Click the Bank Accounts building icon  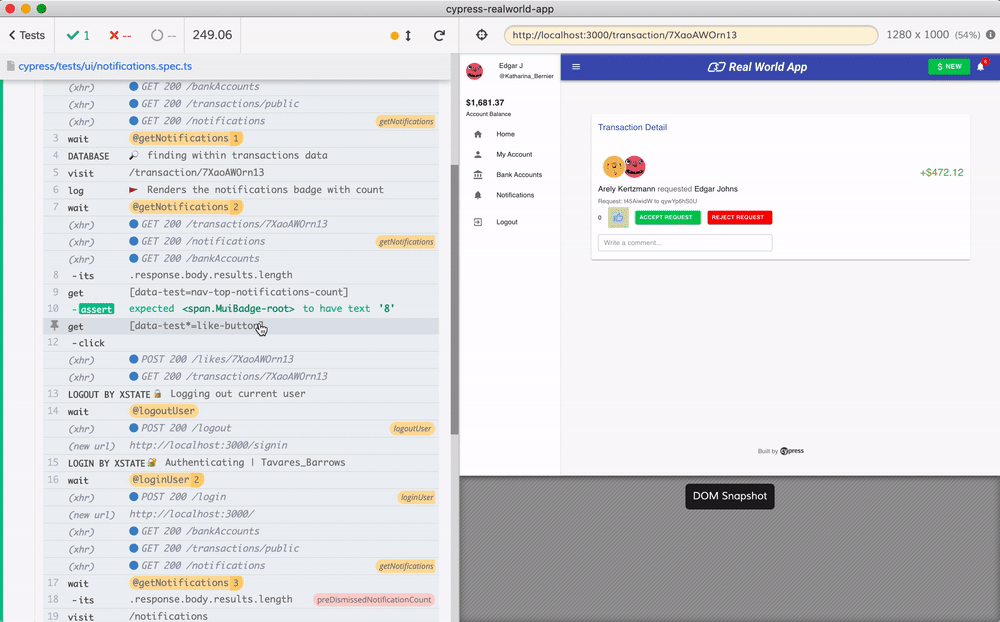pyautogui.click(x=478, y=175)
